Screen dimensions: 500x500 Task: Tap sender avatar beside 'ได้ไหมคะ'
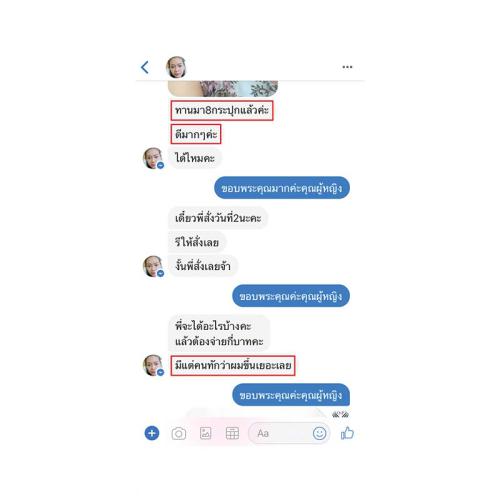(x=153, y=158)
